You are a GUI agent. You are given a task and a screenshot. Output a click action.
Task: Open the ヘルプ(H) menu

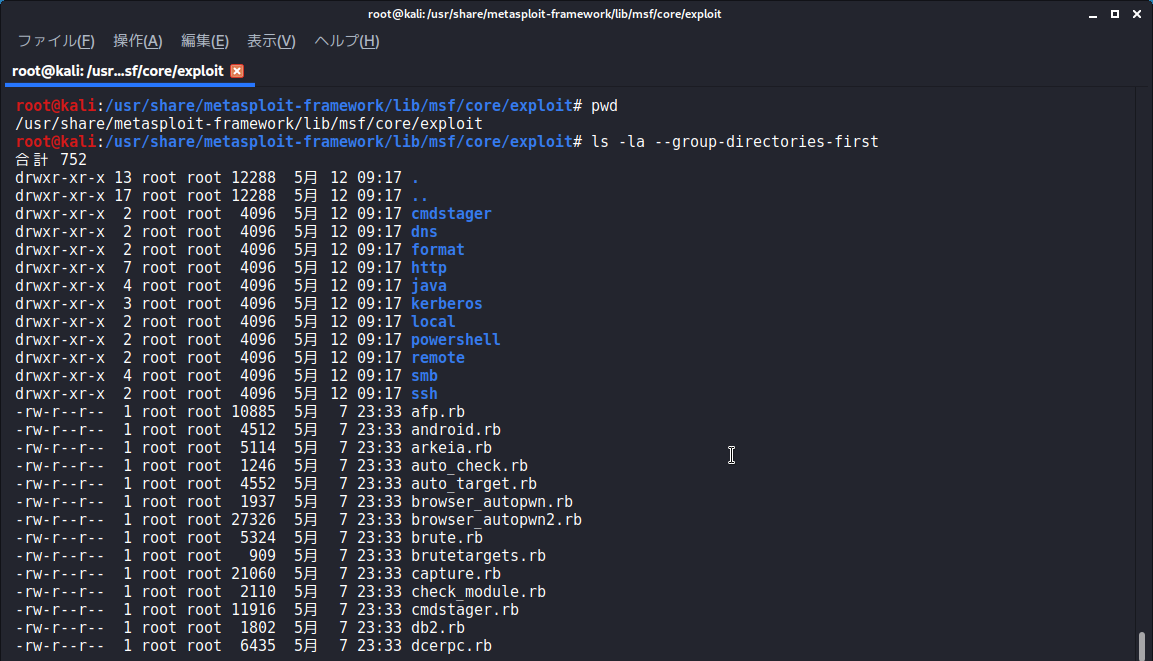346,41
